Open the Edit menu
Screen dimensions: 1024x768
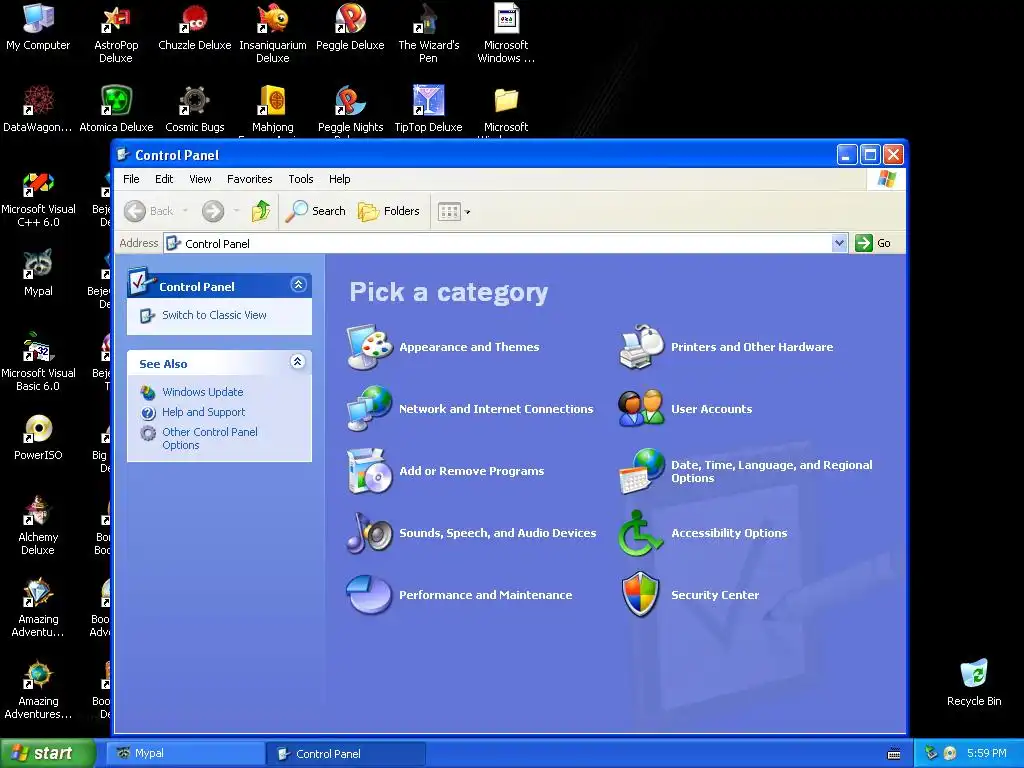coord(164,179)
